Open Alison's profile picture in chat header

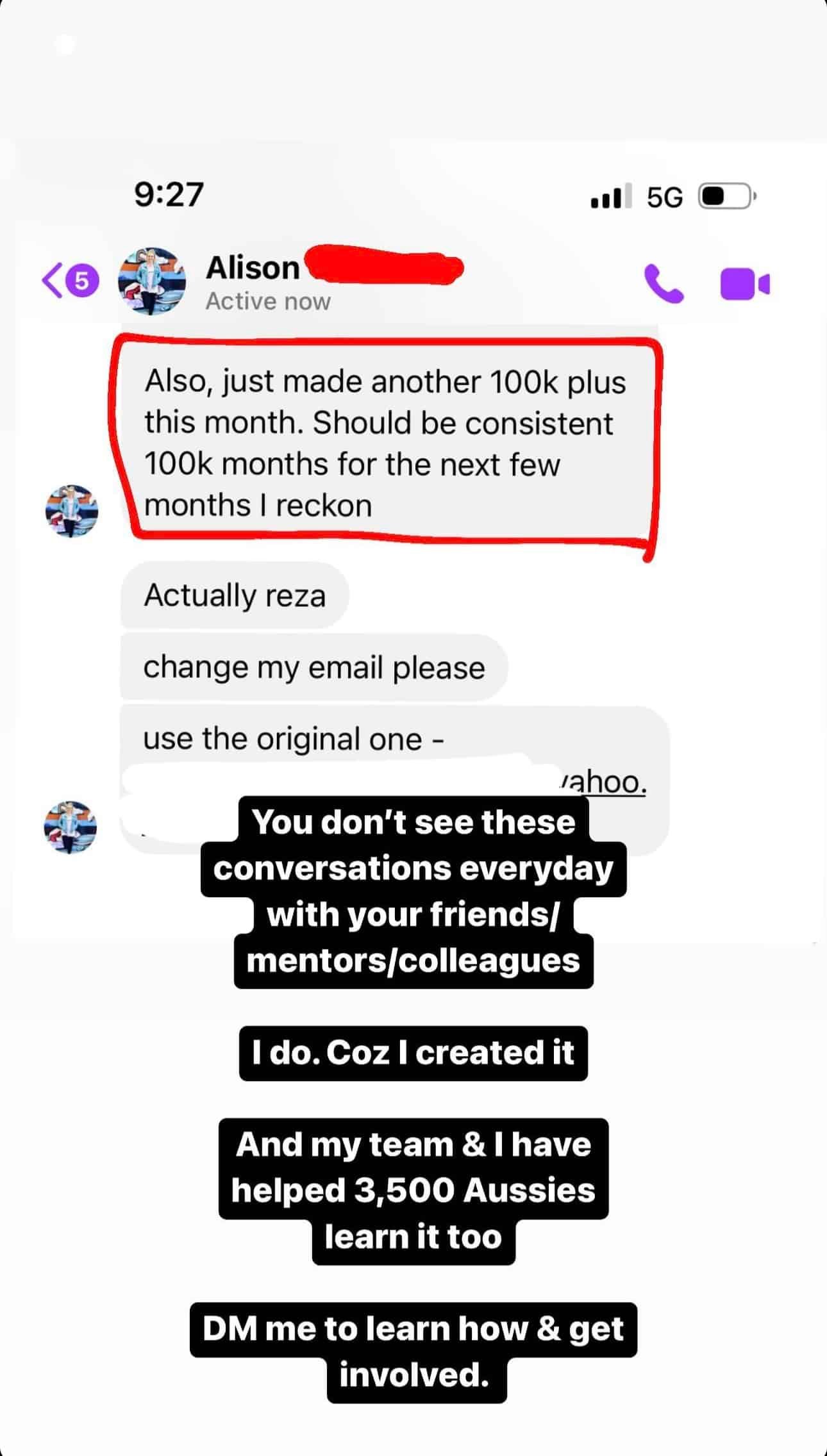pos(152,281)
